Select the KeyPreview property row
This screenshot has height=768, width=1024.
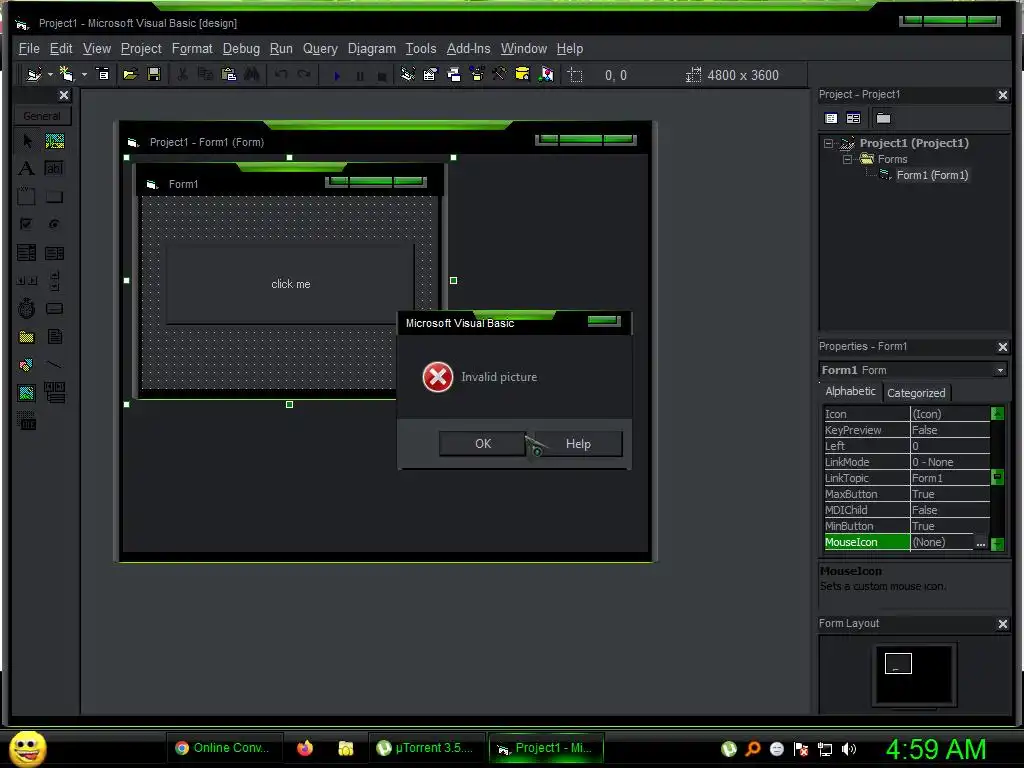coord(906,430)
